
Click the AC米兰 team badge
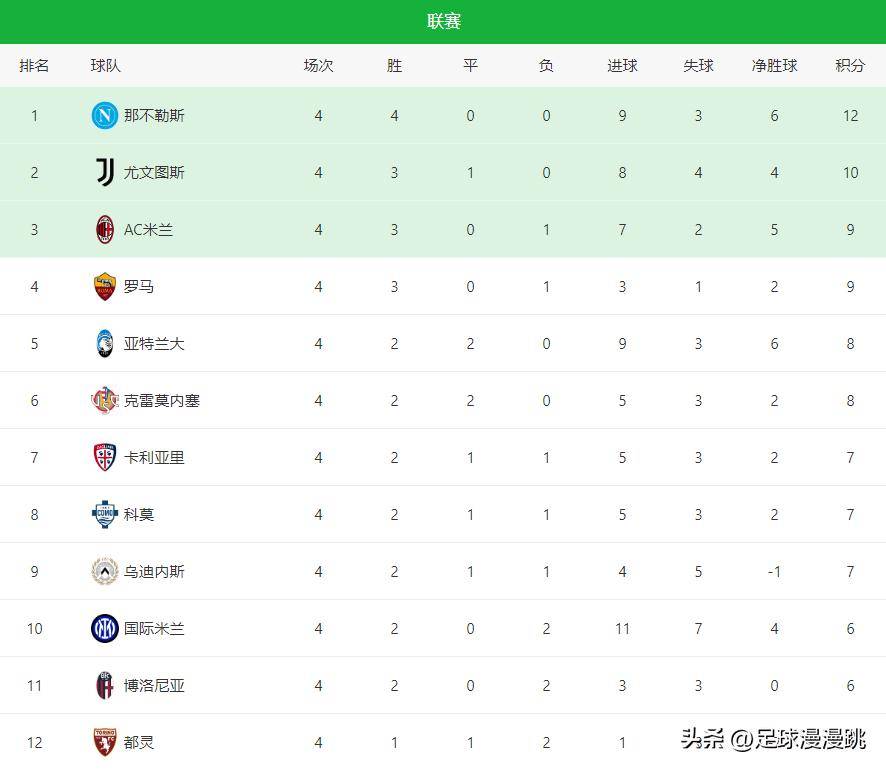point(103,229)
